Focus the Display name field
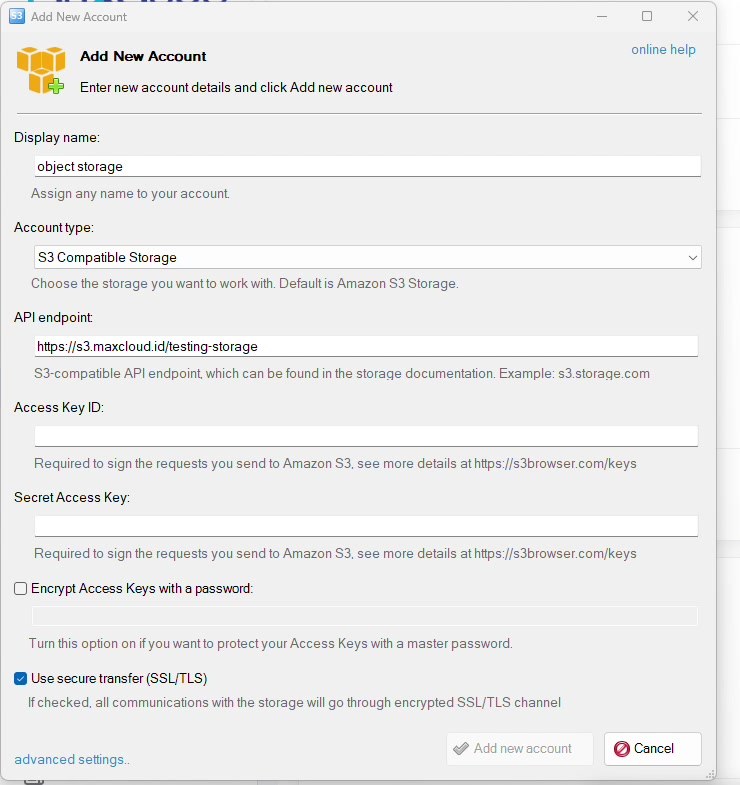This screenshot has height=785, width=740. 367,166
